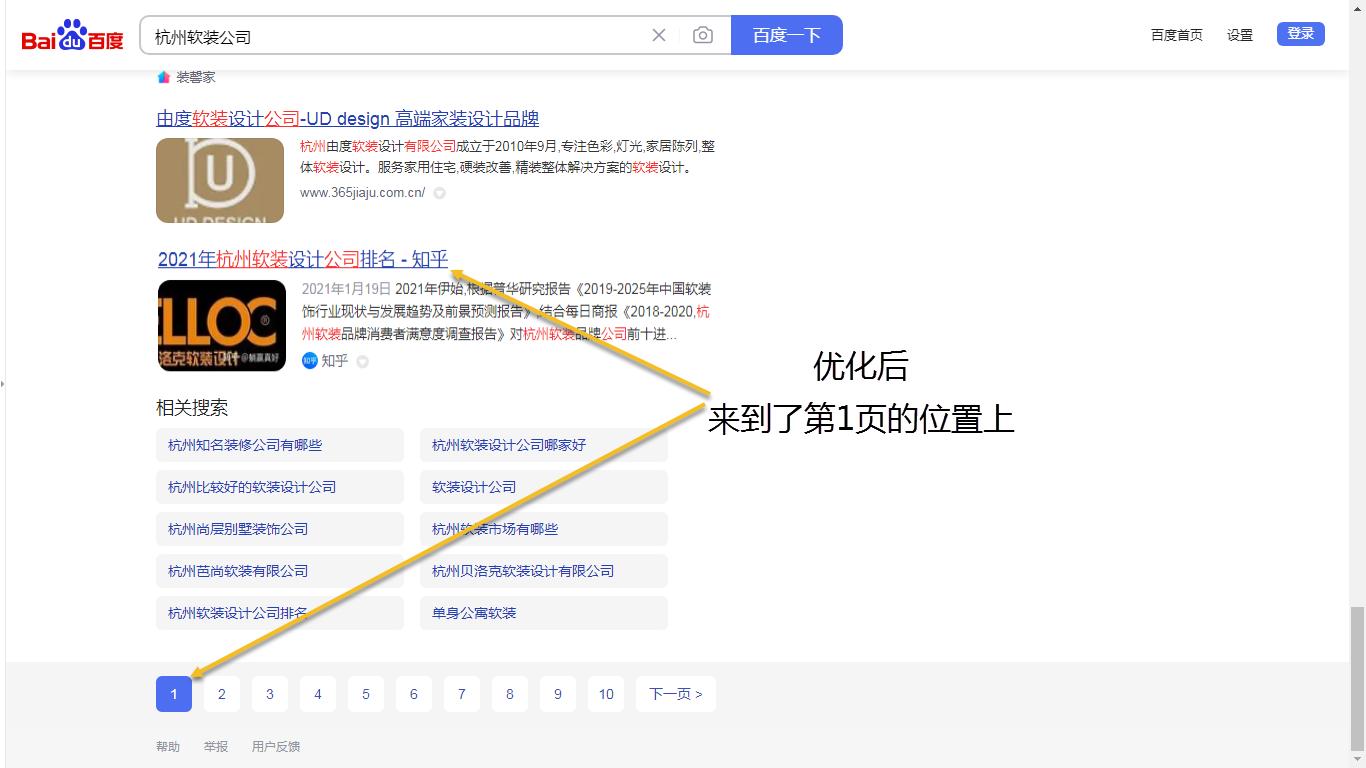This screenshot has height=768, width=1366.
Task: Open the chevron menu beside www.365jiaju.com.cn
Action: click(x=438, y=193)
